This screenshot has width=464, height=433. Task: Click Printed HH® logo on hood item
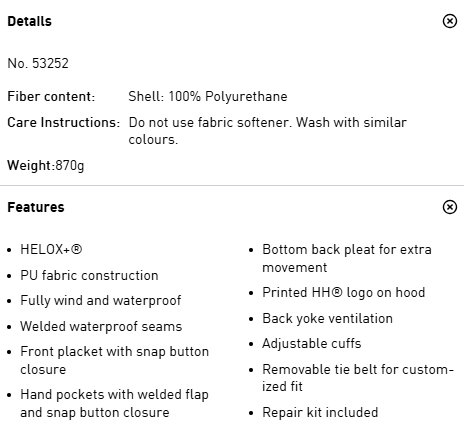point(344,292)
